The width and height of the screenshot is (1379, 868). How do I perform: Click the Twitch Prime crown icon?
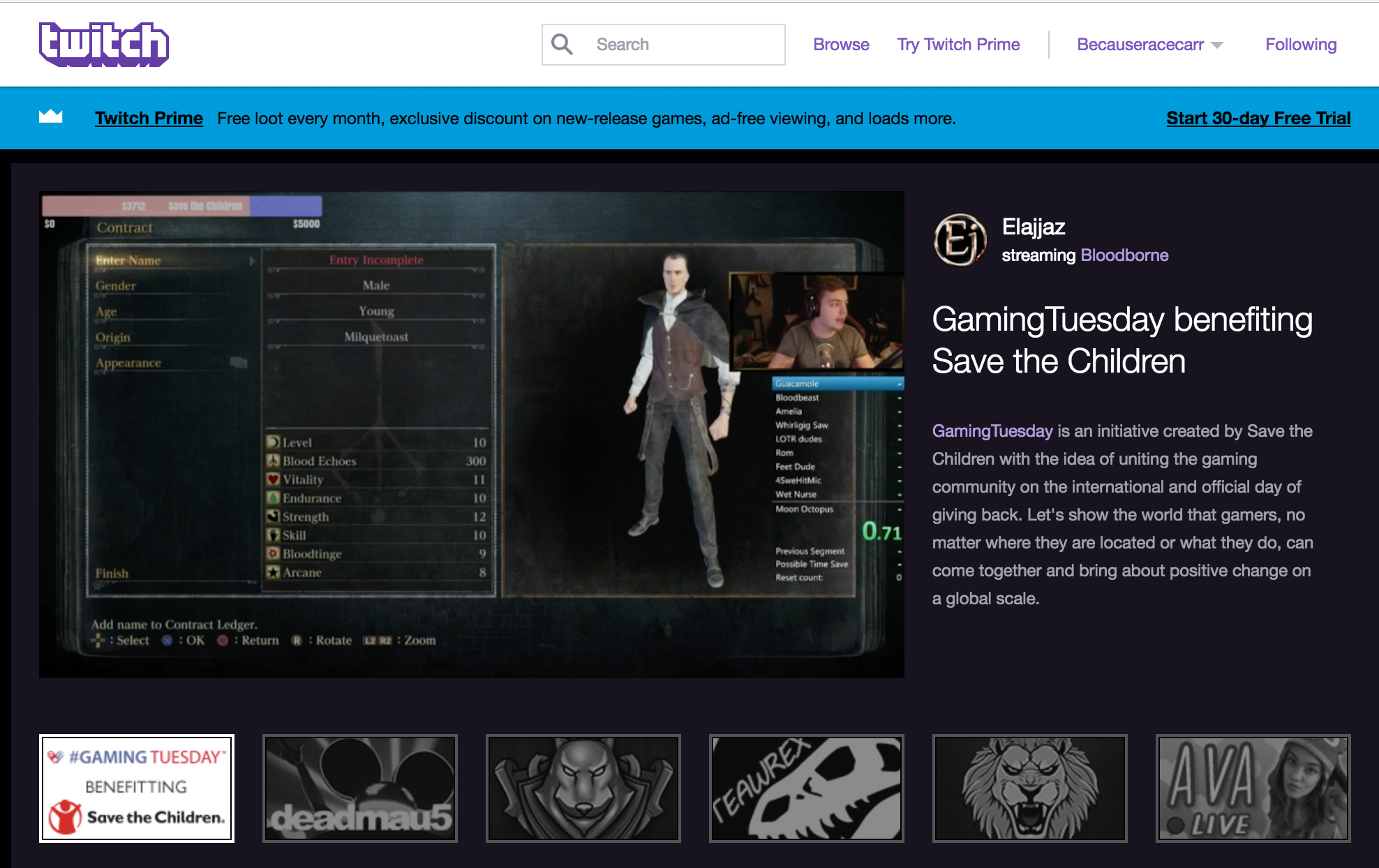51,117
